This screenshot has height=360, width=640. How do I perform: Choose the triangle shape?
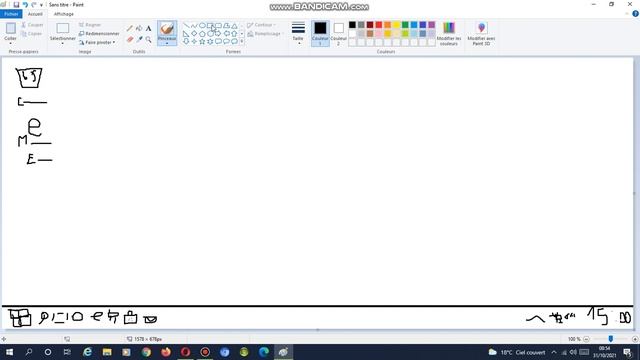(234, 26)
